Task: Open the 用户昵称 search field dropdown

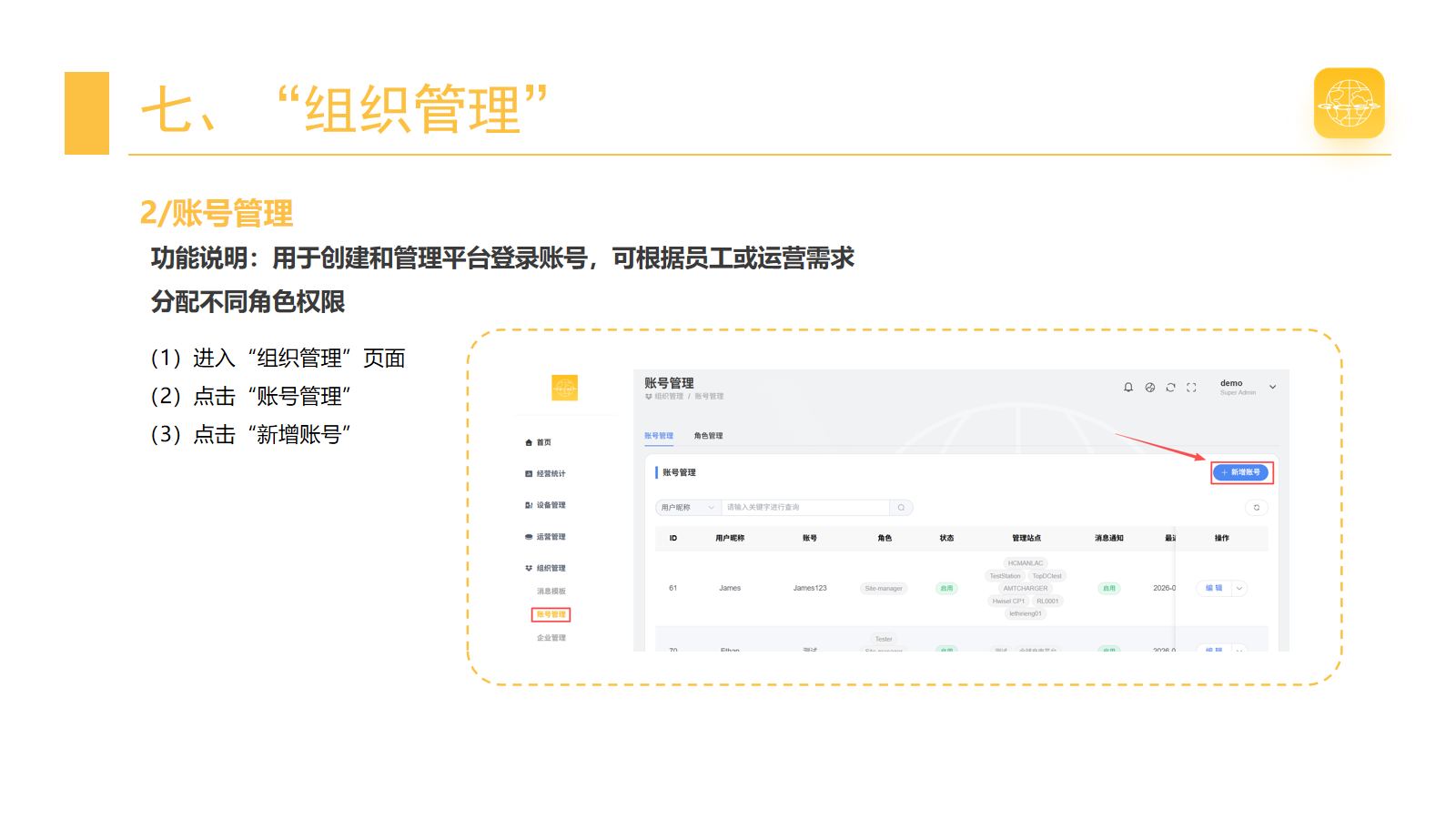Action: [x=688, y=508]
